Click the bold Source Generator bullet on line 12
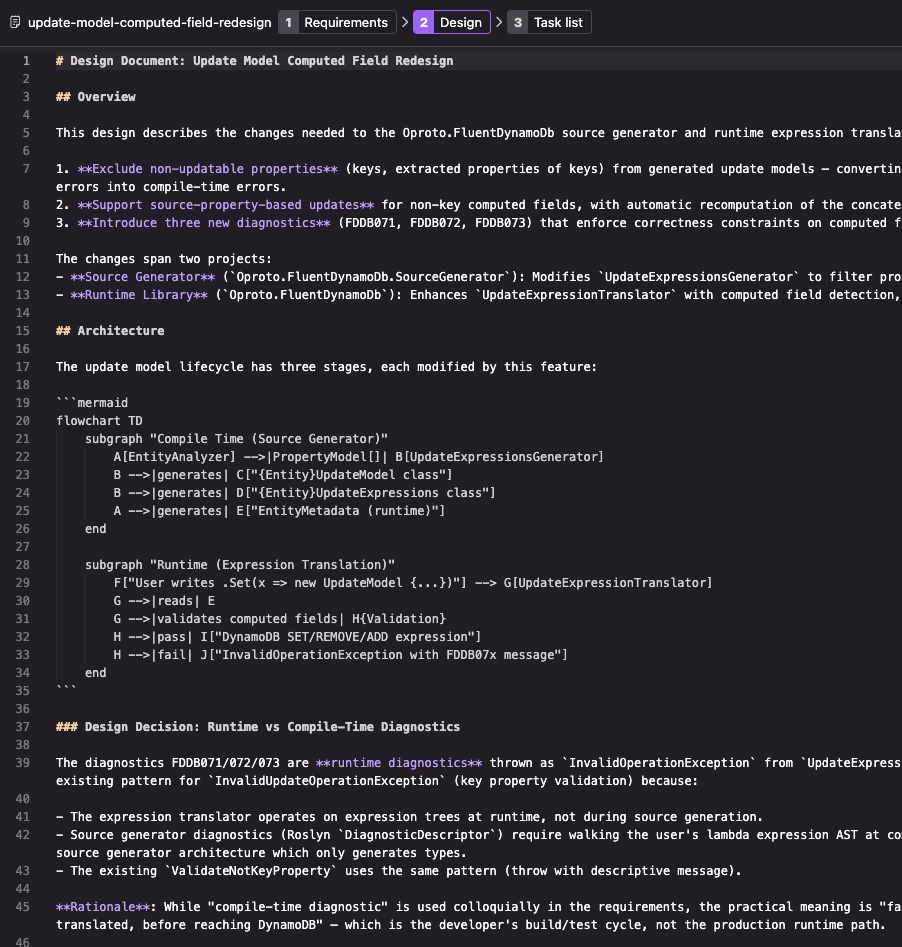Viewport: 902px width, 947px height. (143, 277)
